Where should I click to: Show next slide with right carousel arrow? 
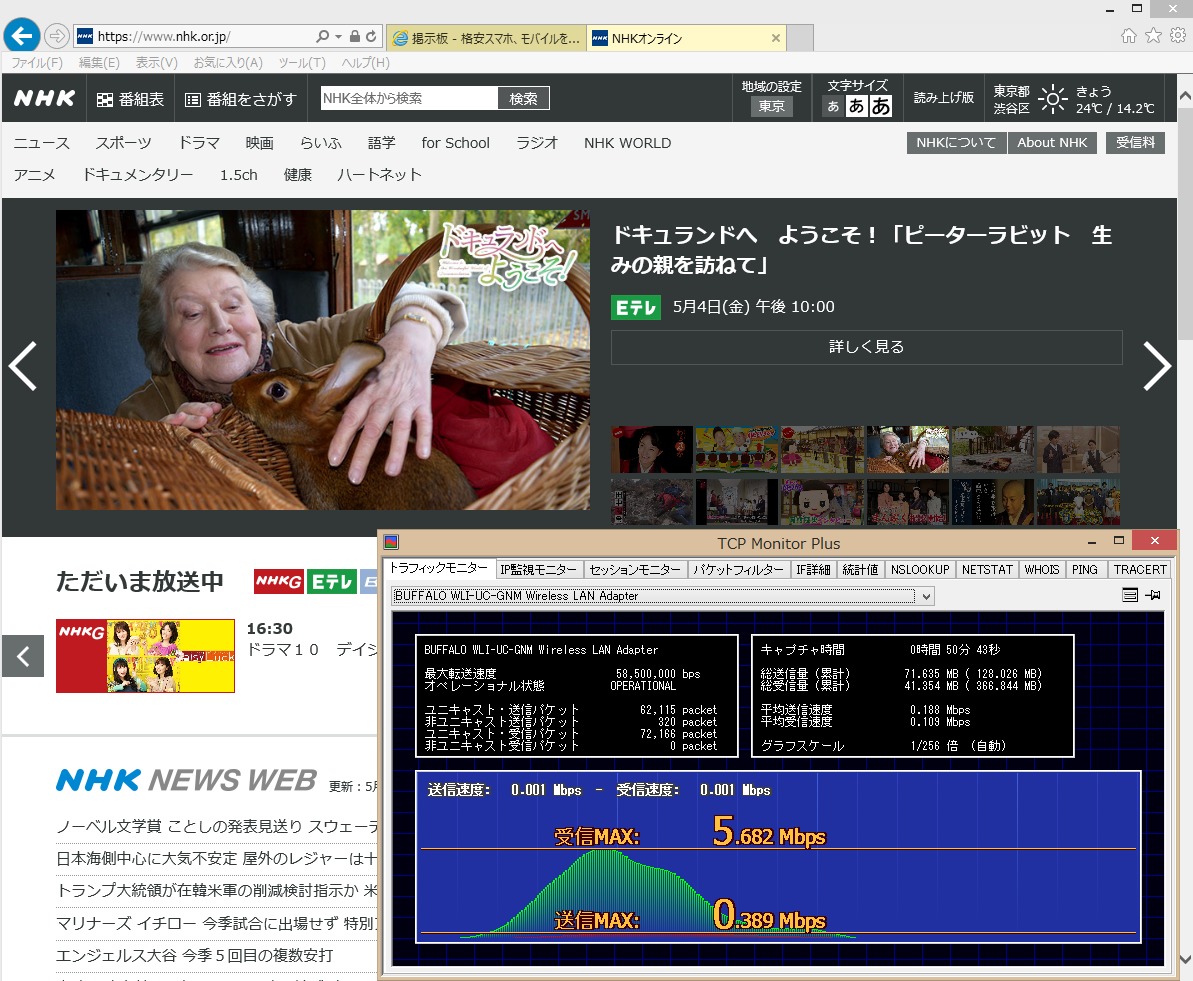(1156, 366)
